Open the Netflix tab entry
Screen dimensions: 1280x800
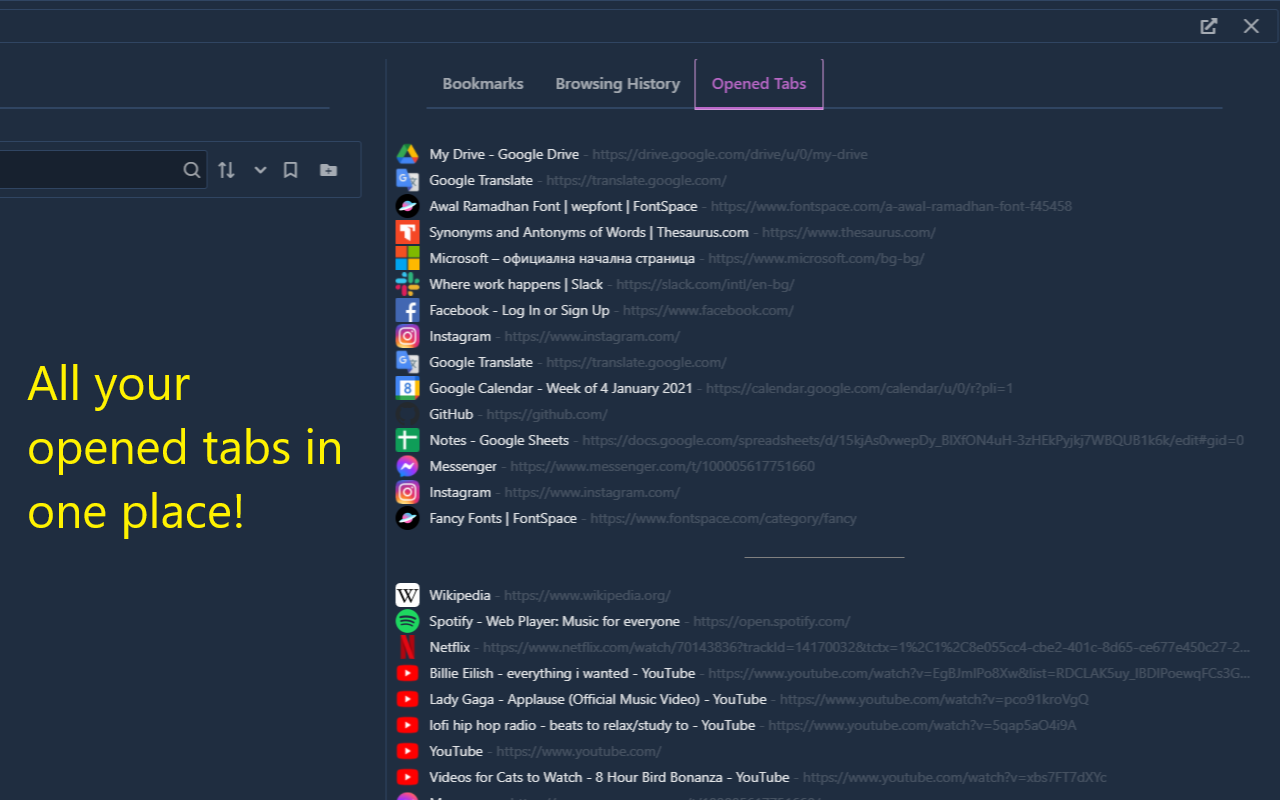point(449,647)
